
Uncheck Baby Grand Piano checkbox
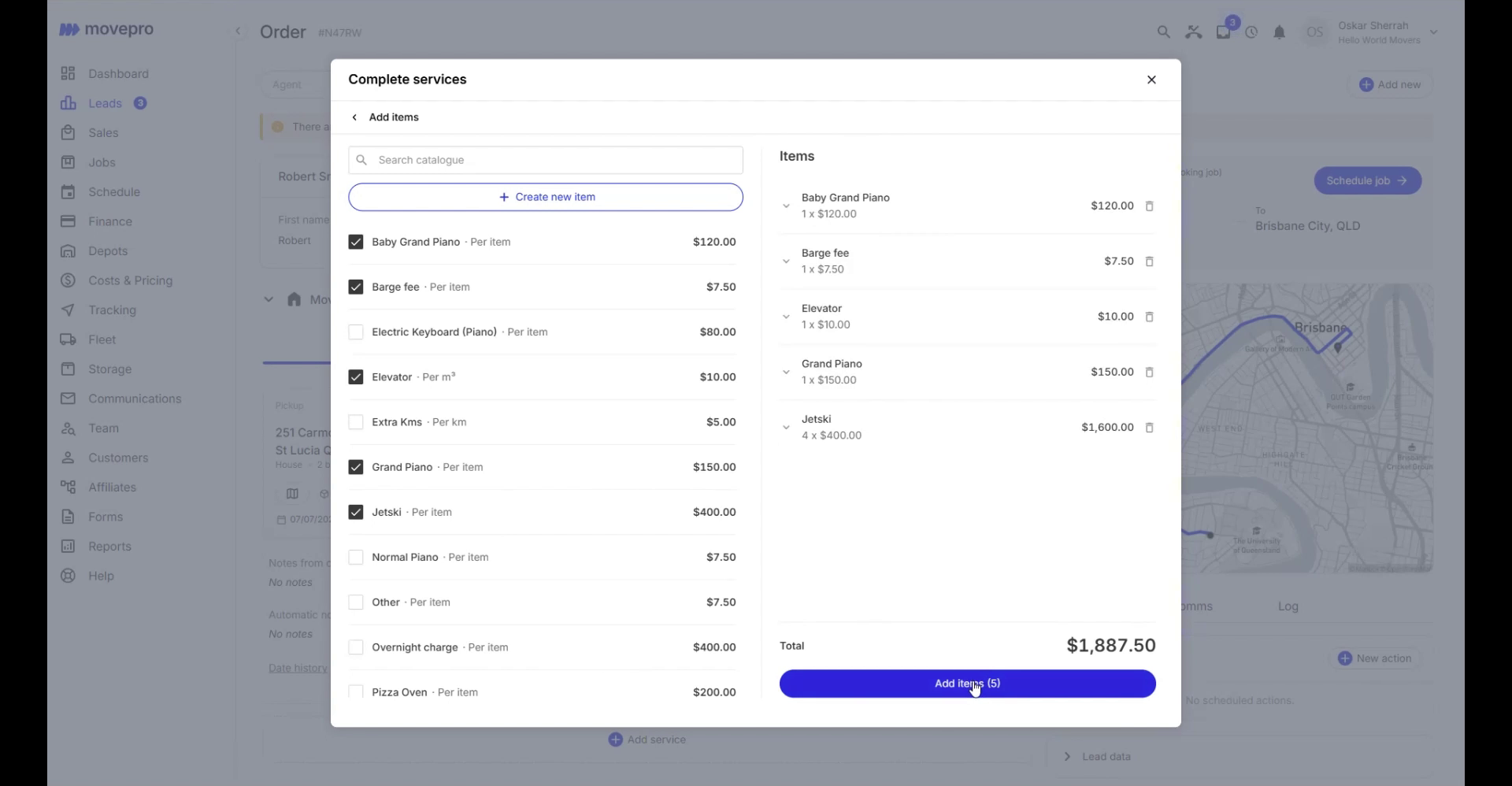coord(356,242)
